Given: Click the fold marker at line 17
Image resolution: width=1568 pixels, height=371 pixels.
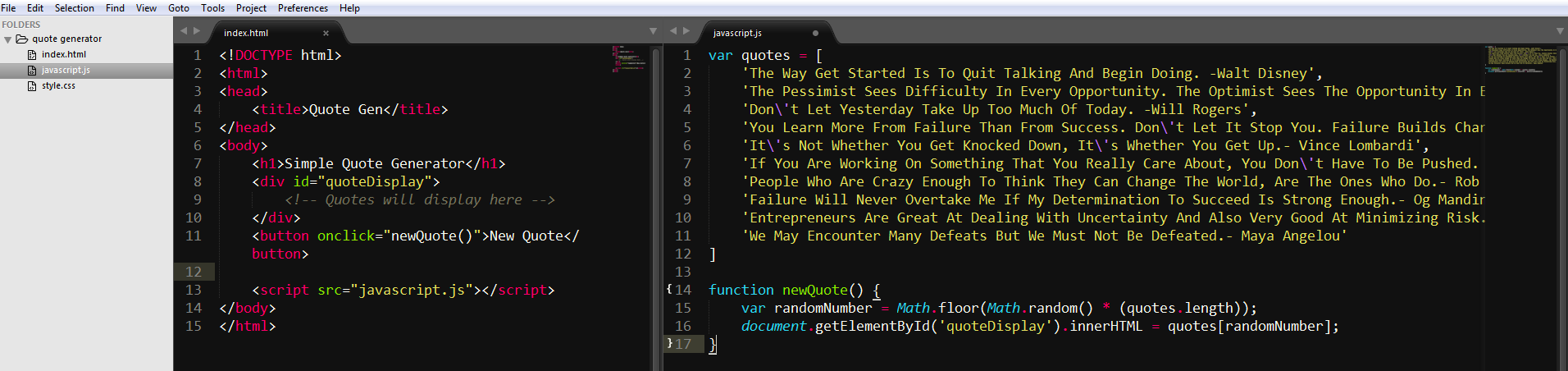Looking at the screenshot, I should click(669, 343).
